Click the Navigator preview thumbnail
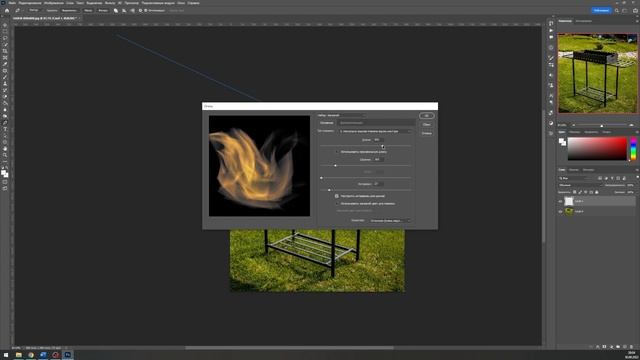The image size is (640, 360). [598, 73]
